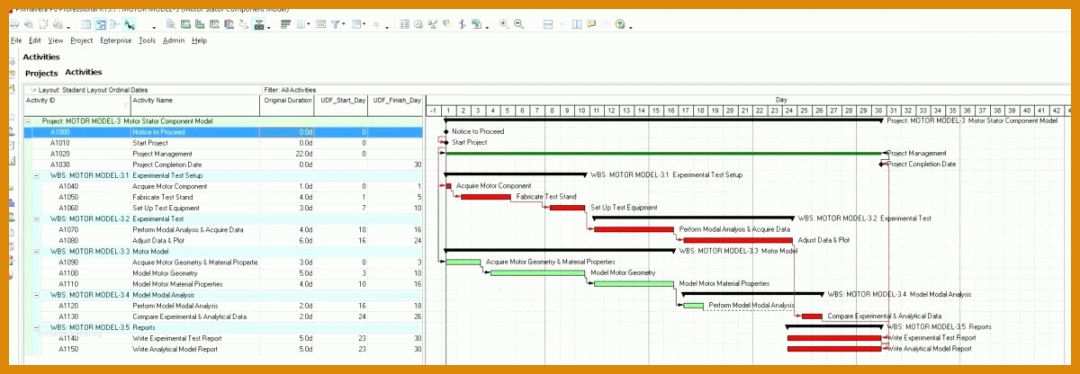Click the zoom in magnifier toolbar icon
Screen dimensions: 1080x374
tap(504, 24)
